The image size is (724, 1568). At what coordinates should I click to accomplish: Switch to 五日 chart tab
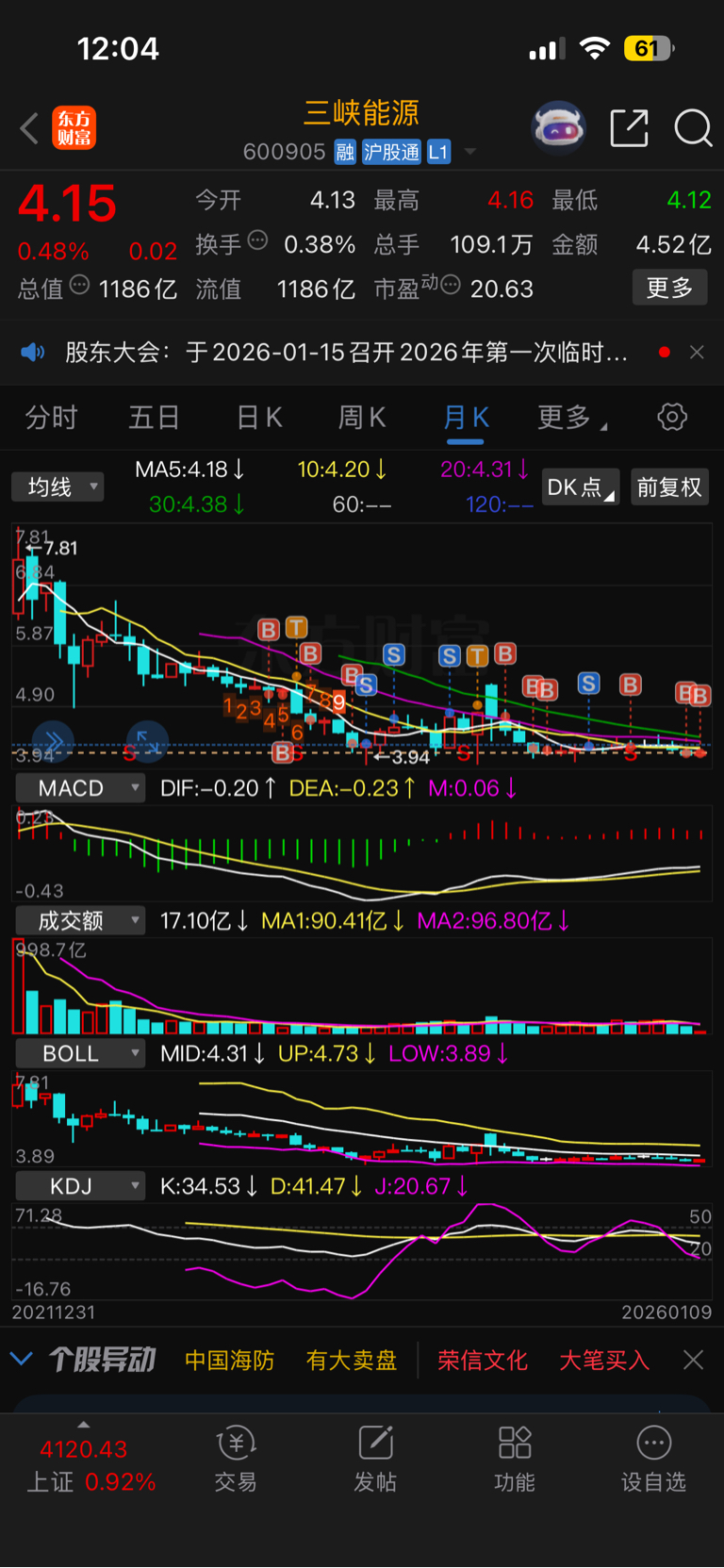tap(154, 417)
